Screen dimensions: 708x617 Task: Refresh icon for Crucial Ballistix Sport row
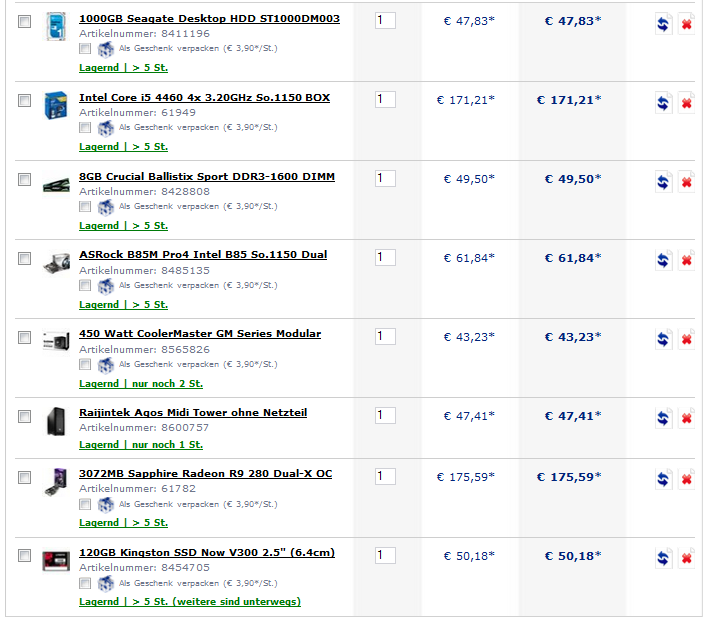pyautogui.click(x=663, y=182)
